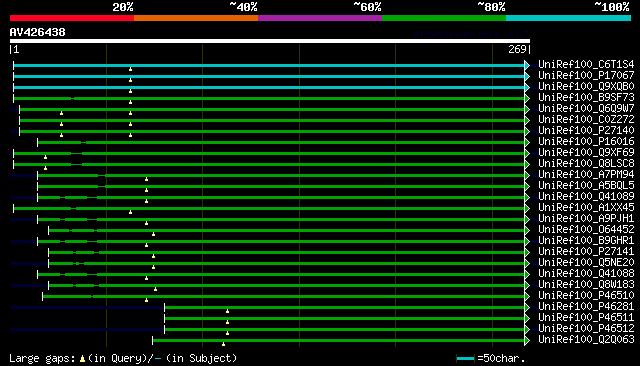
Task: Open the UniRef100_P46512 hit
Action: [586, 328]
